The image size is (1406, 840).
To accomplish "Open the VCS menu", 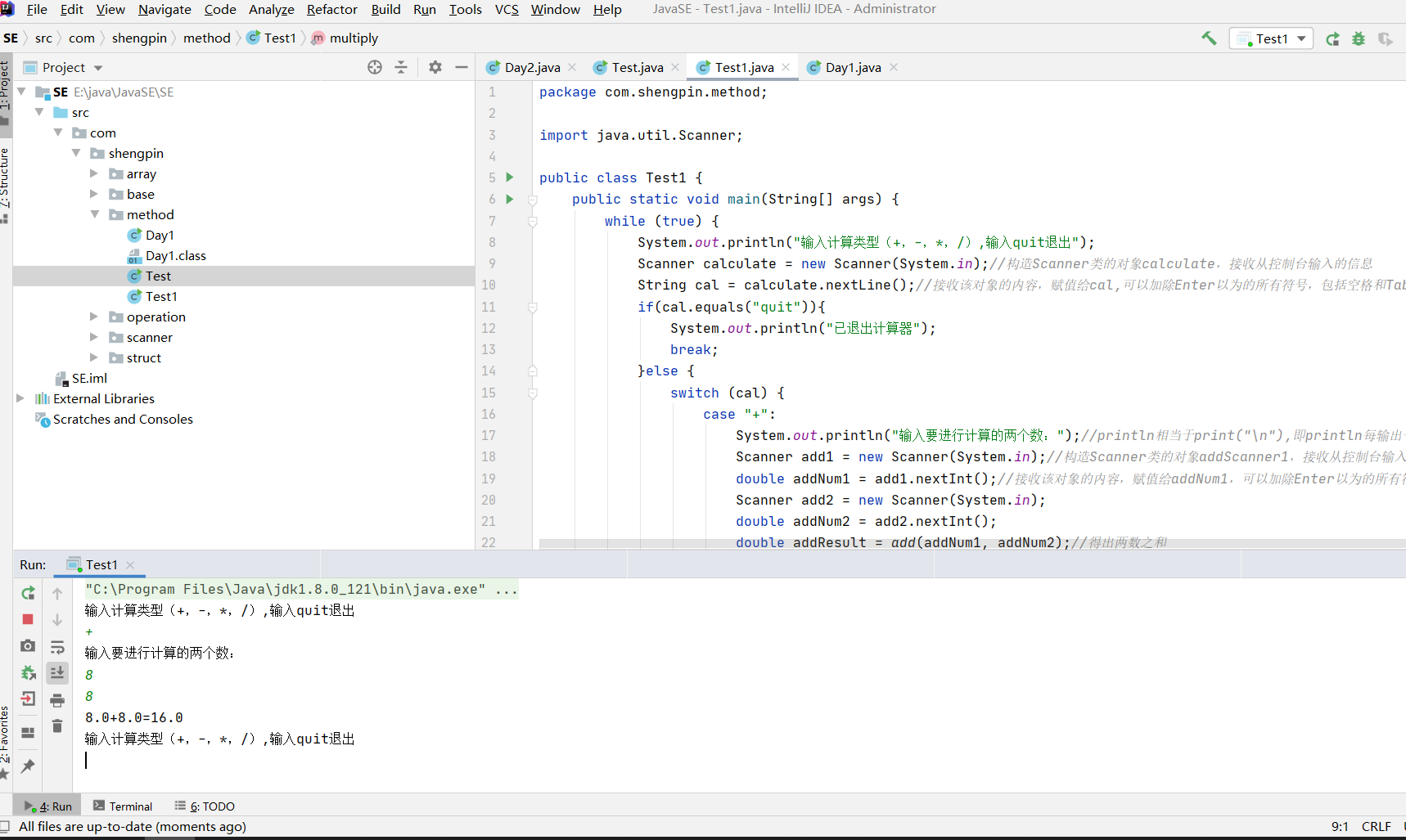I will [x=507, y=9].
